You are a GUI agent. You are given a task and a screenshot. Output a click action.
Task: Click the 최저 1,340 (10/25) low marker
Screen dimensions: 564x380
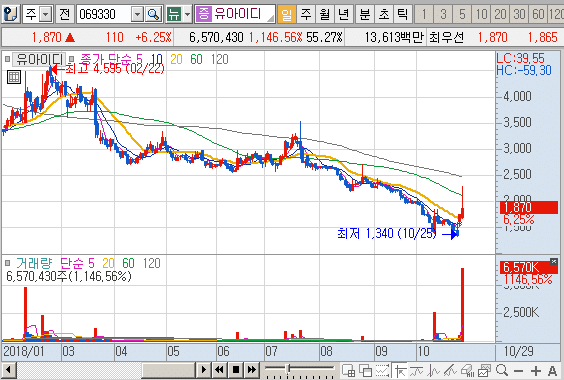(x=397, y=234)
